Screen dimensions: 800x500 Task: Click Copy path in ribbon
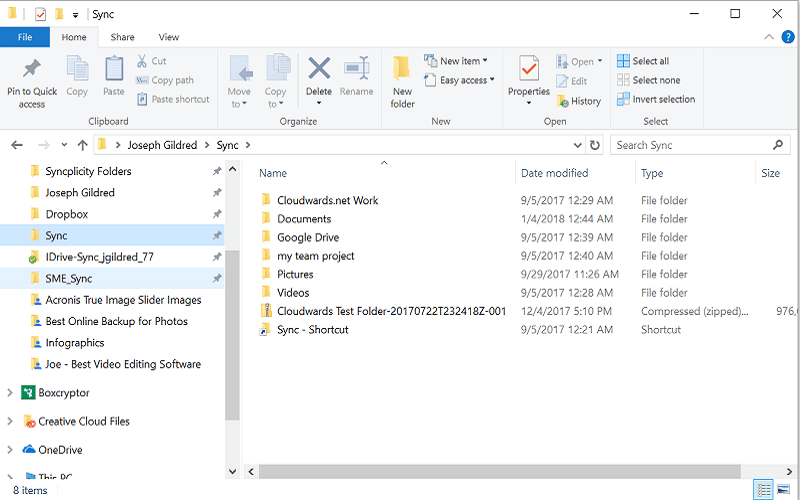tap(165, 80)
